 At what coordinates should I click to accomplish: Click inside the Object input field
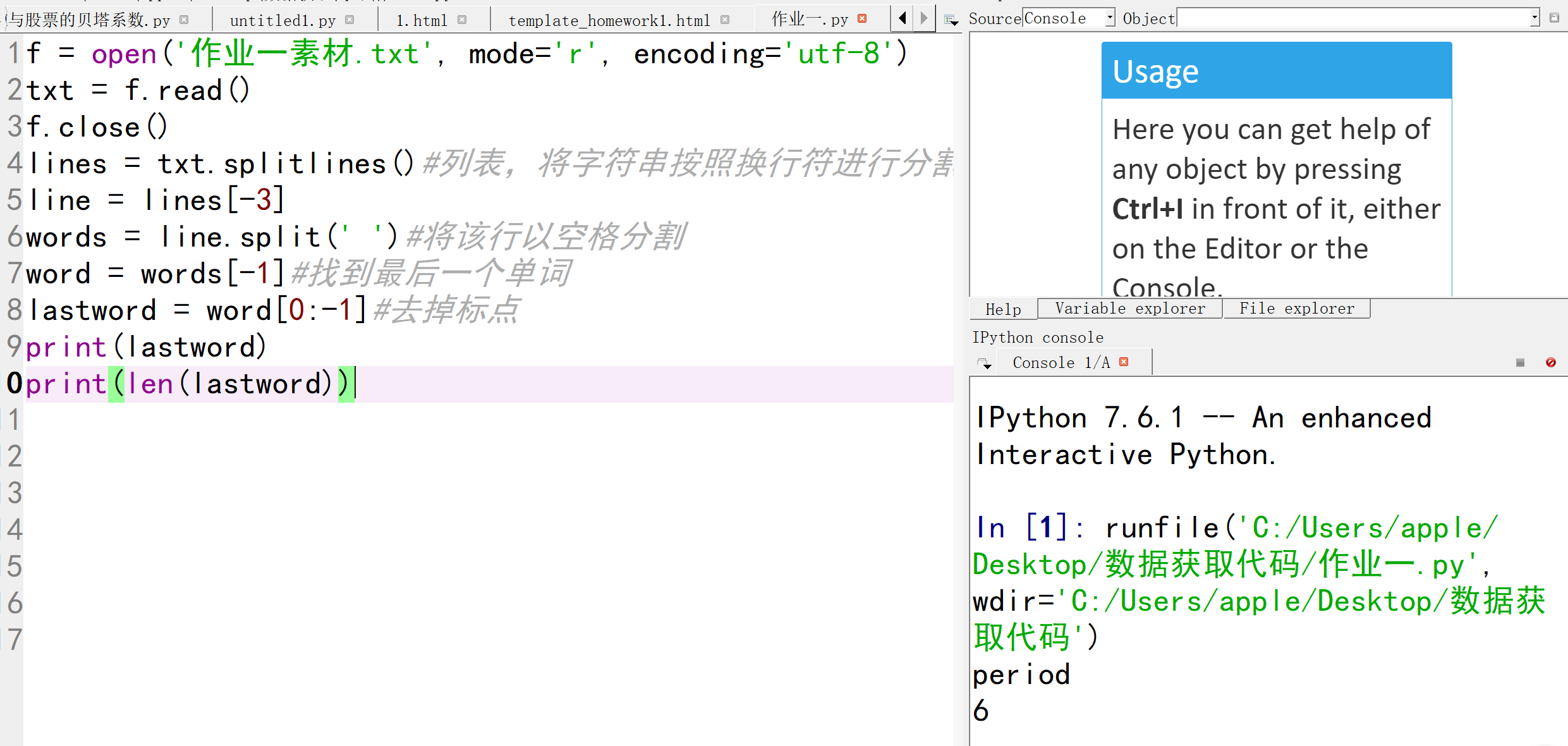click(1352, 18)
